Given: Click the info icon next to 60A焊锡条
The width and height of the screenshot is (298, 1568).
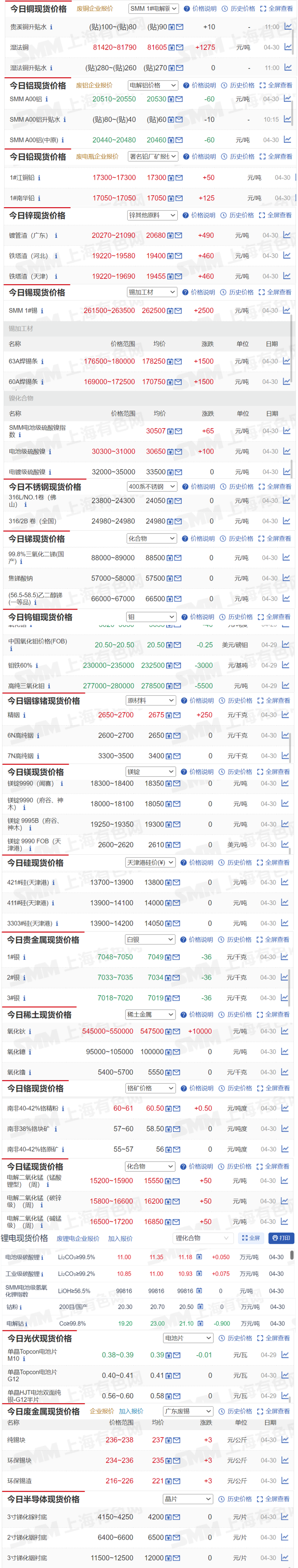Looking at the screenshot, I should click(42, 381).
